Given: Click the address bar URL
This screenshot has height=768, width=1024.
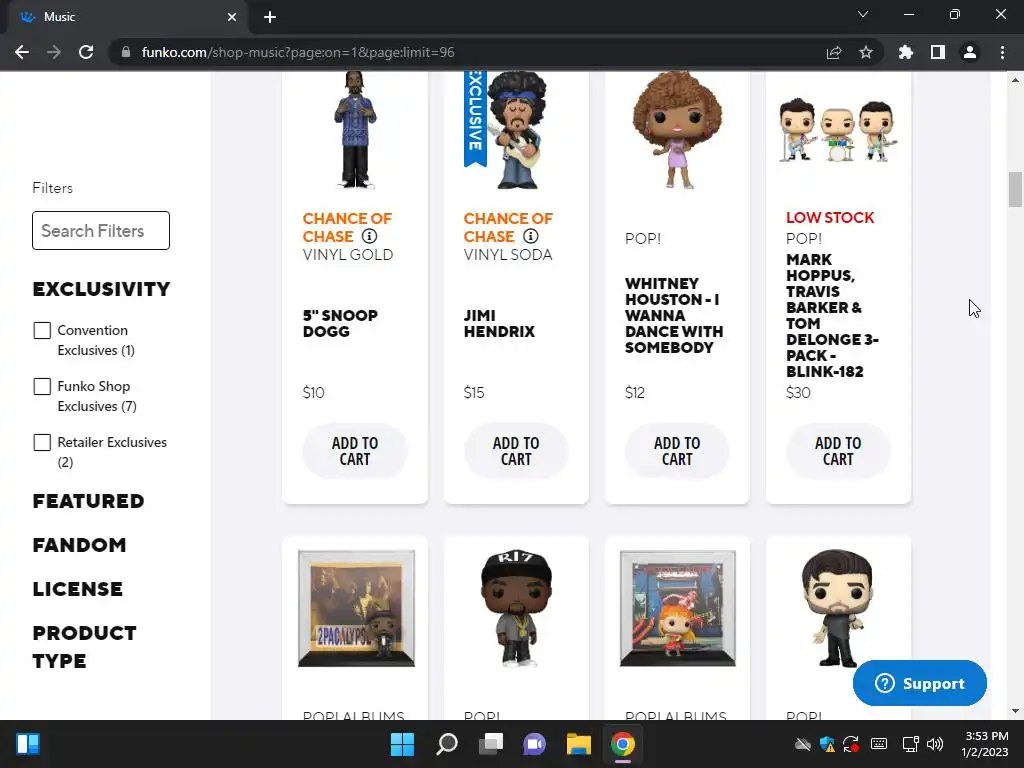Looking at the screenshot, I should click(x=298, y=52).
